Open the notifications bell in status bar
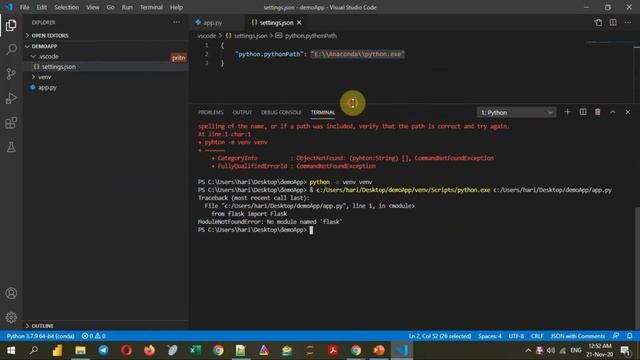The image size is (640, 360). [x=630, y=336]
